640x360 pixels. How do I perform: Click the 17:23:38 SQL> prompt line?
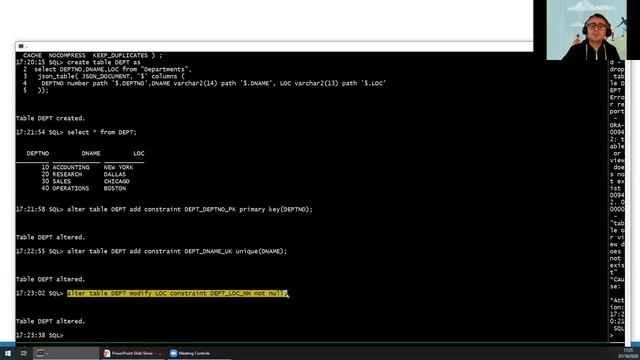coord(40,335)
